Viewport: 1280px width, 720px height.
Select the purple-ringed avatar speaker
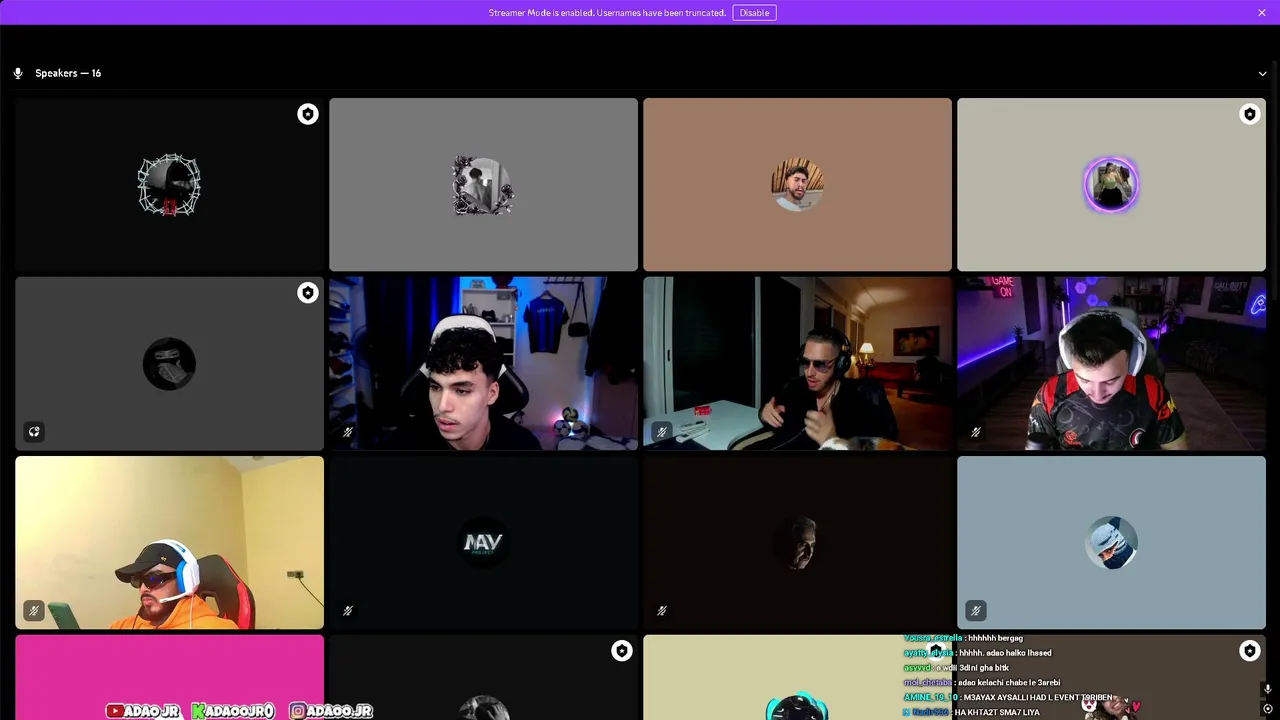(1111, 185)
